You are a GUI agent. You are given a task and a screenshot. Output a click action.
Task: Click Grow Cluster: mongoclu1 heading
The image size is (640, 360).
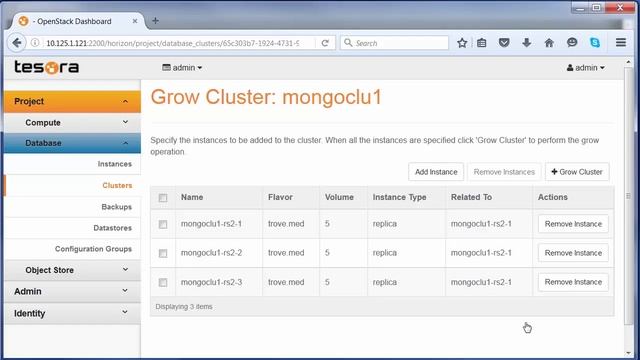click(x=266, y=97)
